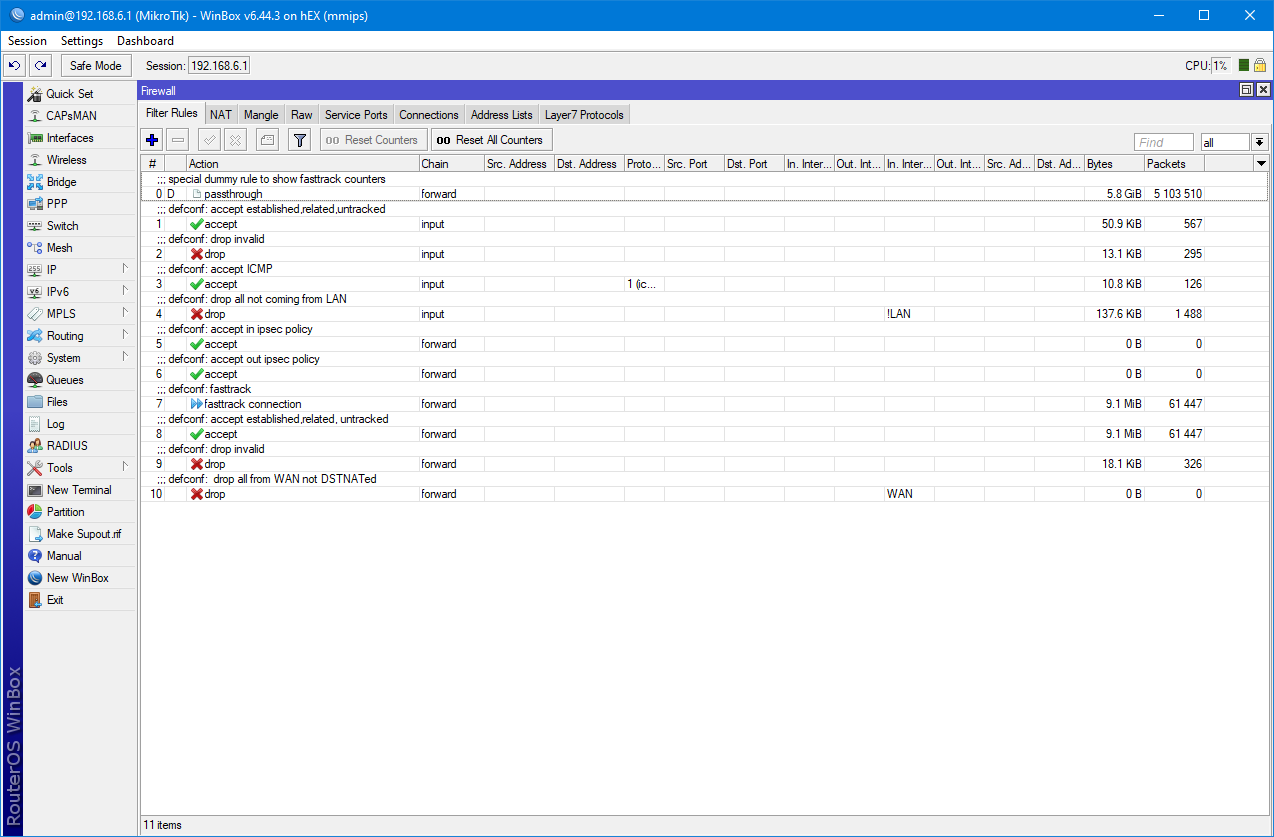This screenshot has width=1274, height=837.
Task: Click the Undo arrow icon
Action: pos(14,65)
